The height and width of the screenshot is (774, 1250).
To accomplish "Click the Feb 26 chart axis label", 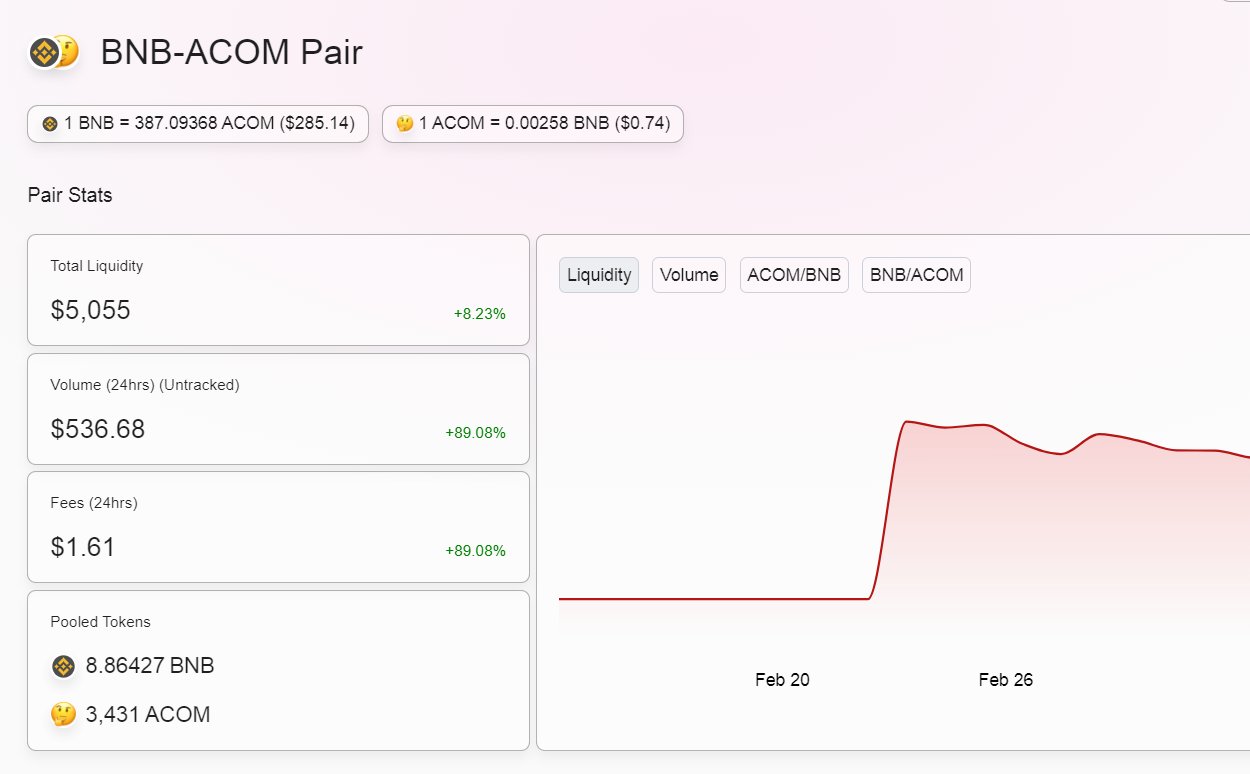I will click(x=1006, y=680).
